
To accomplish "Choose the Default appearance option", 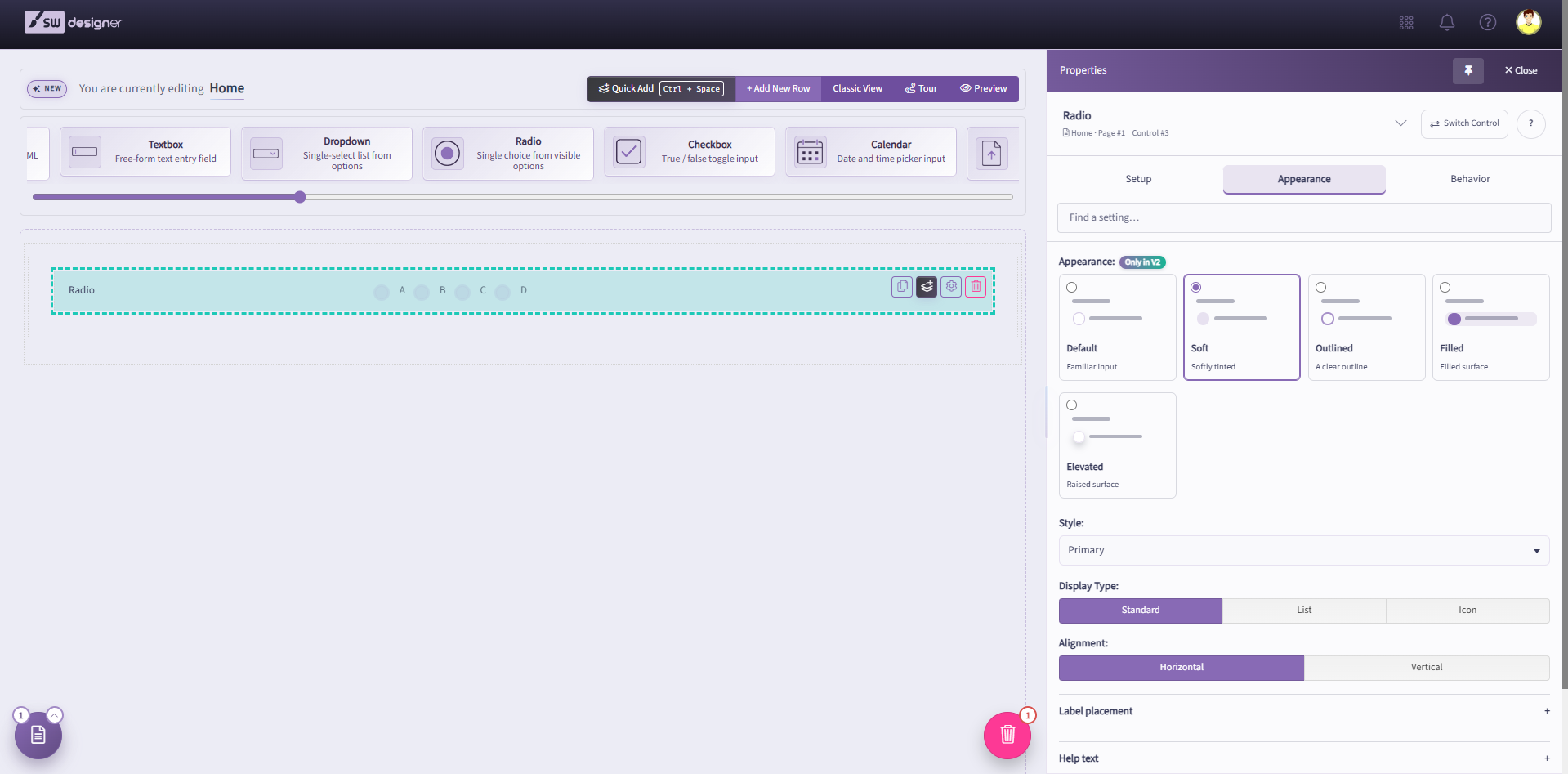I will 1117,327.
